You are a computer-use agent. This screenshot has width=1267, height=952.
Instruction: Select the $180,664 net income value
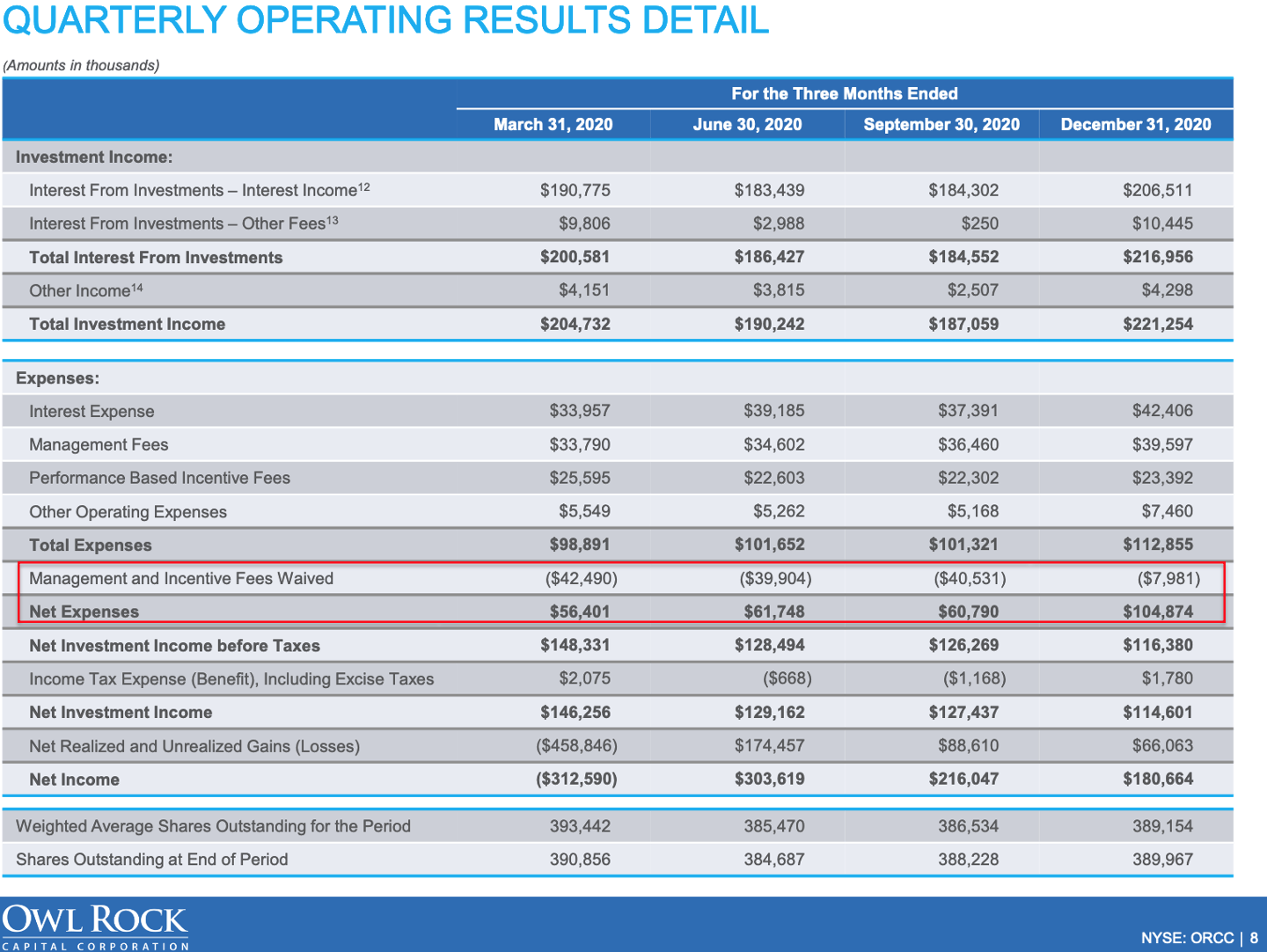[x=1158, y=779]
